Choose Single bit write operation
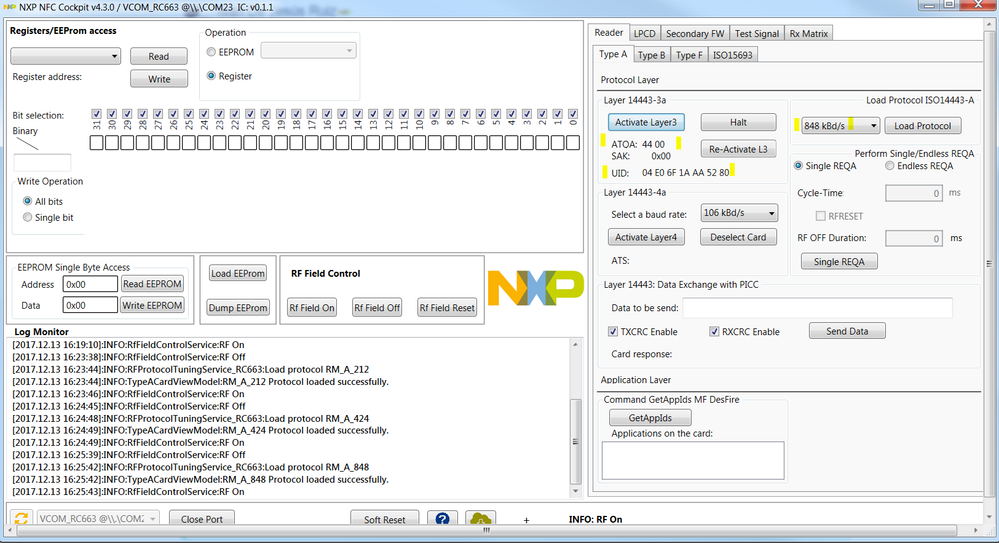Viewport: 999px width, 543px height. pos(27,217)
